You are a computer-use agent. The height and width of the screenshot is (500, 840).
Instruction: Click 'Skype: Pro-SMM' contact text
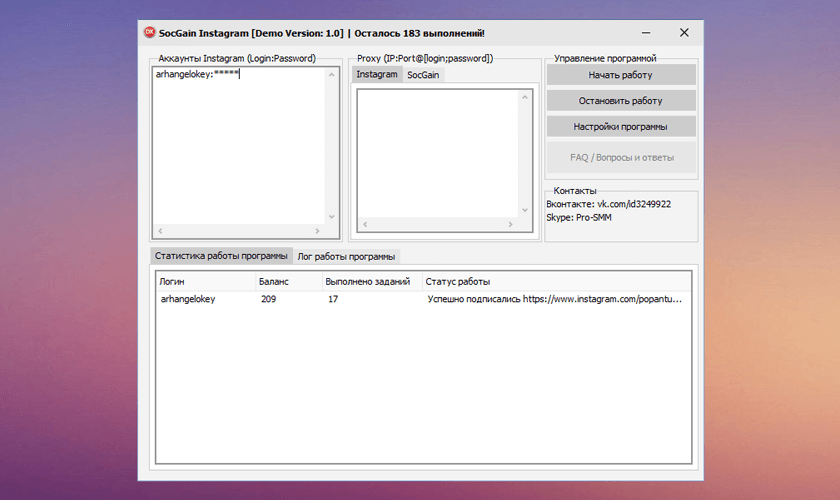tap(579, 218)
